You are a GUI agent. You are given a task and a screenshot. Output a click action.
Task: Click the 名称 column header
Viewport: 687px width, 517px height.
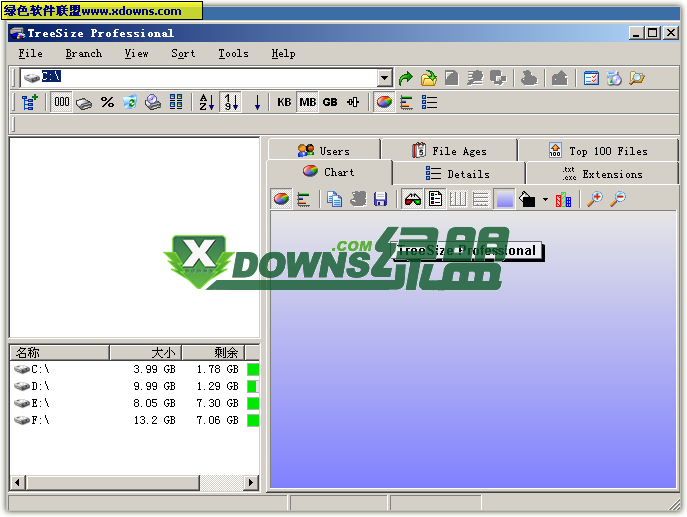coord(60,353)
